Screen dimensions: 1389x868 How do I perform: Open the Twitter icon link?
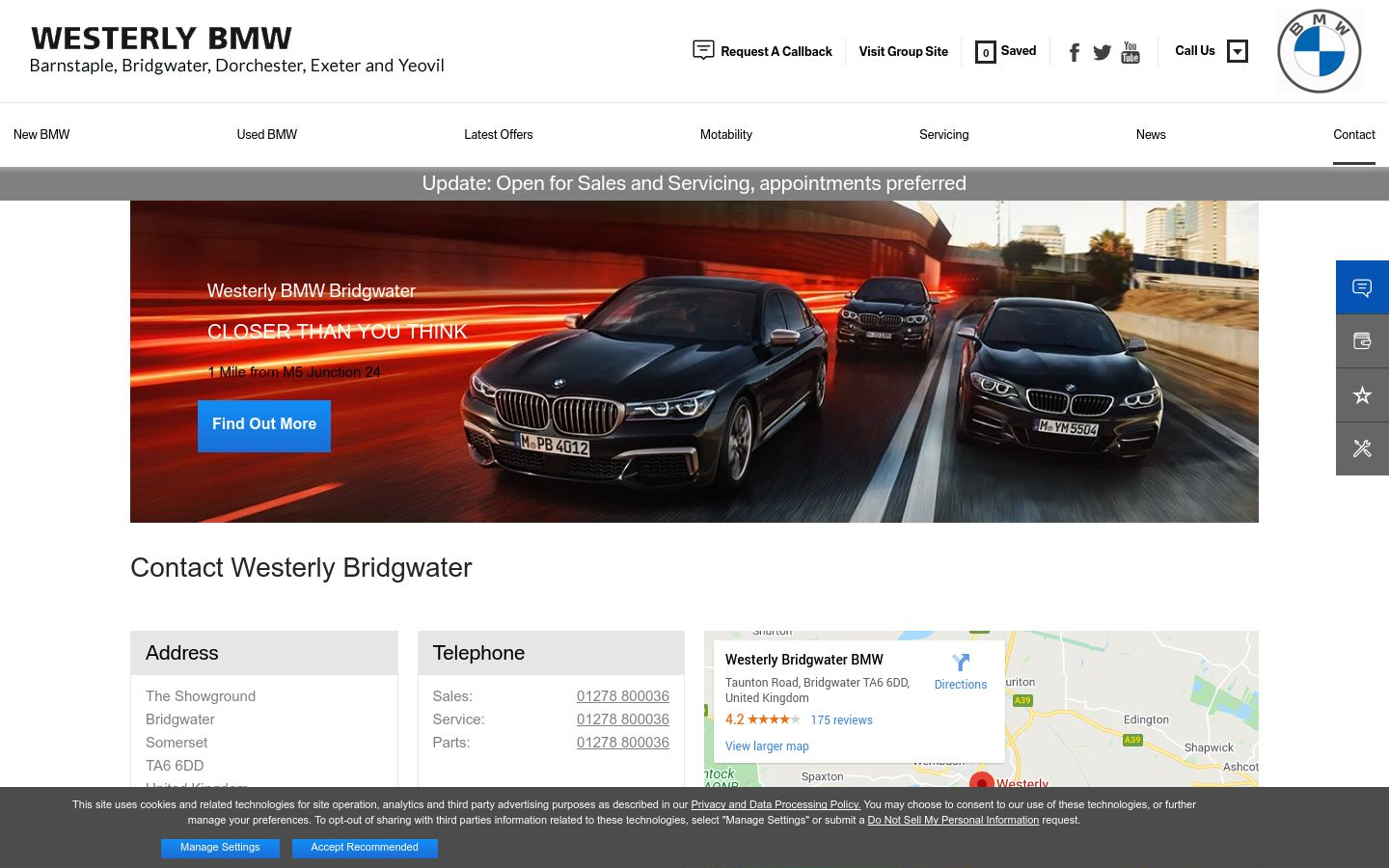click(1102, 52)
